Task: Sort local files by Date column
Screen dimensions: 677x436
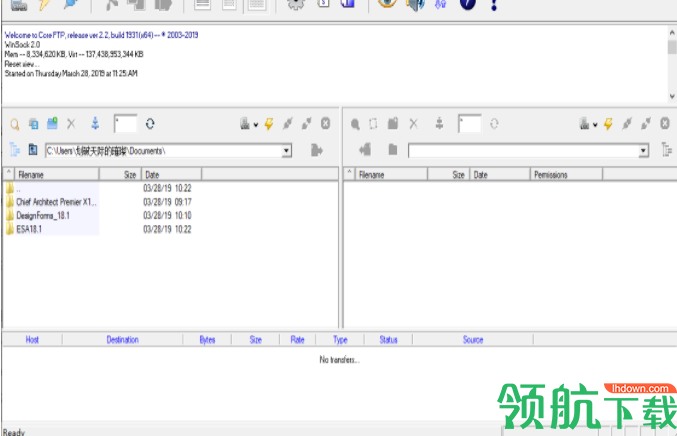Action: 172,174
